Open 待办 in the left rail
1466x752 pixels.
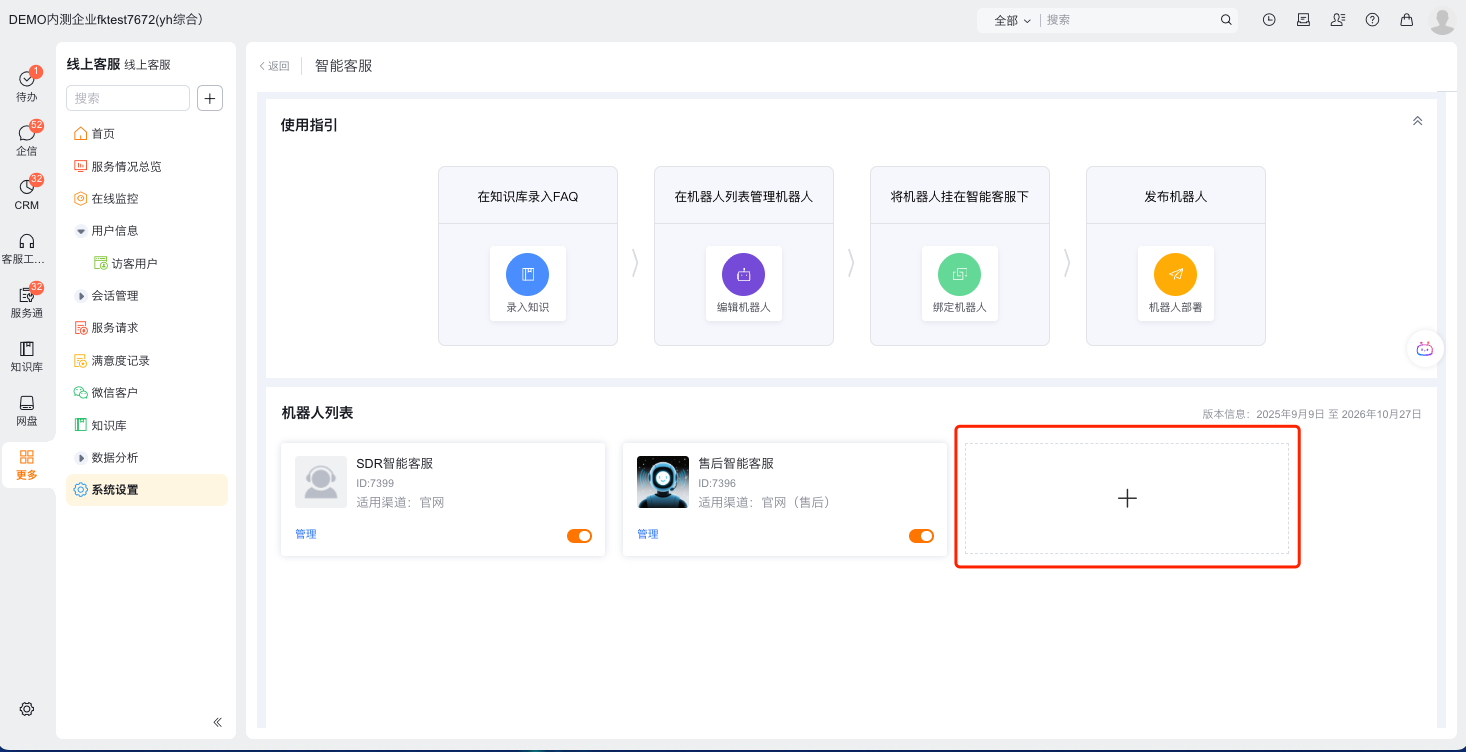tap(27, 85)
